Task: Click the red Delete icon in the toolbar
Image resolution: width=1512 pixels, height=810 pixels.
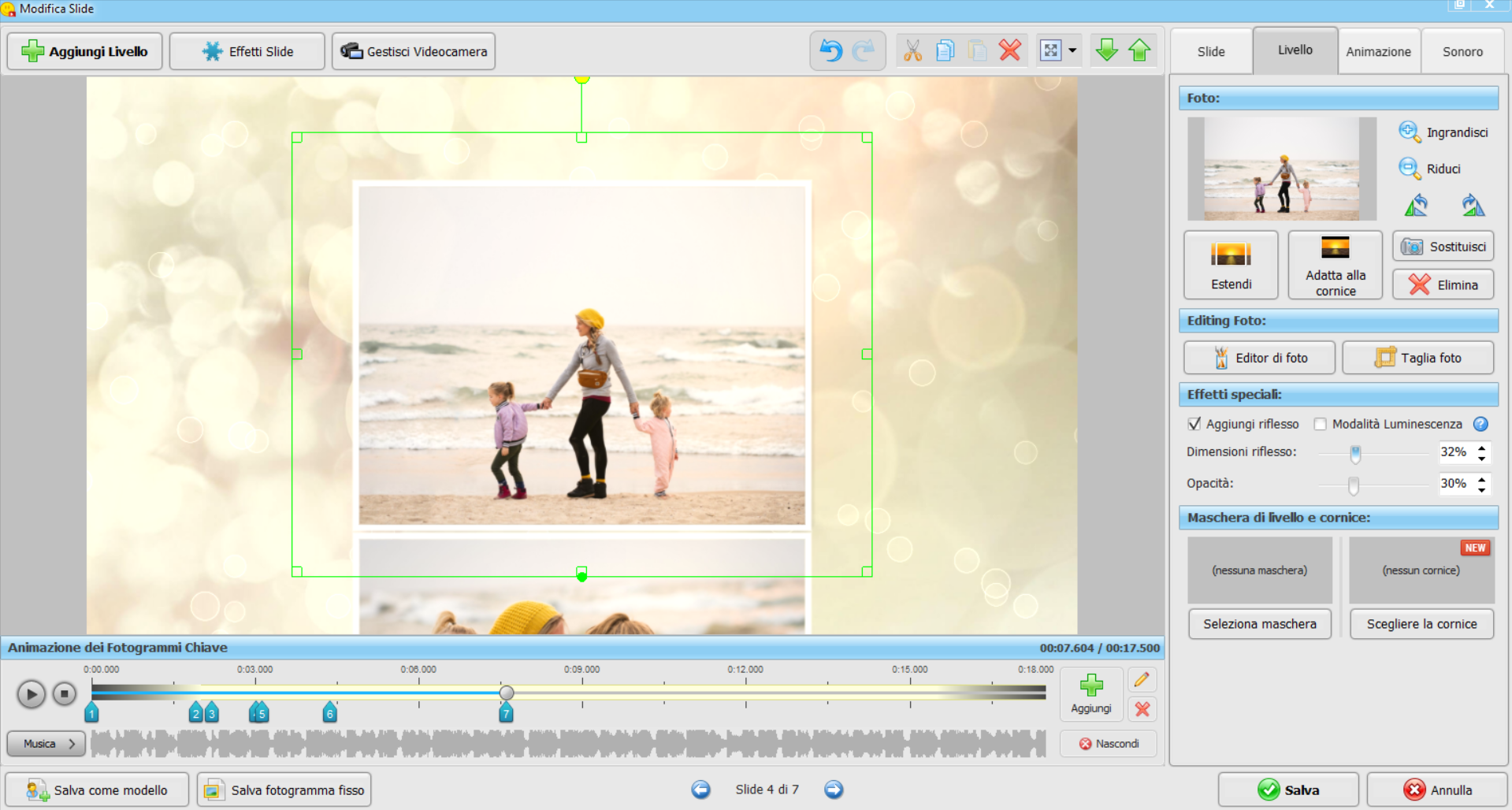Action: pyautogui.click(x=1009, y=50)
